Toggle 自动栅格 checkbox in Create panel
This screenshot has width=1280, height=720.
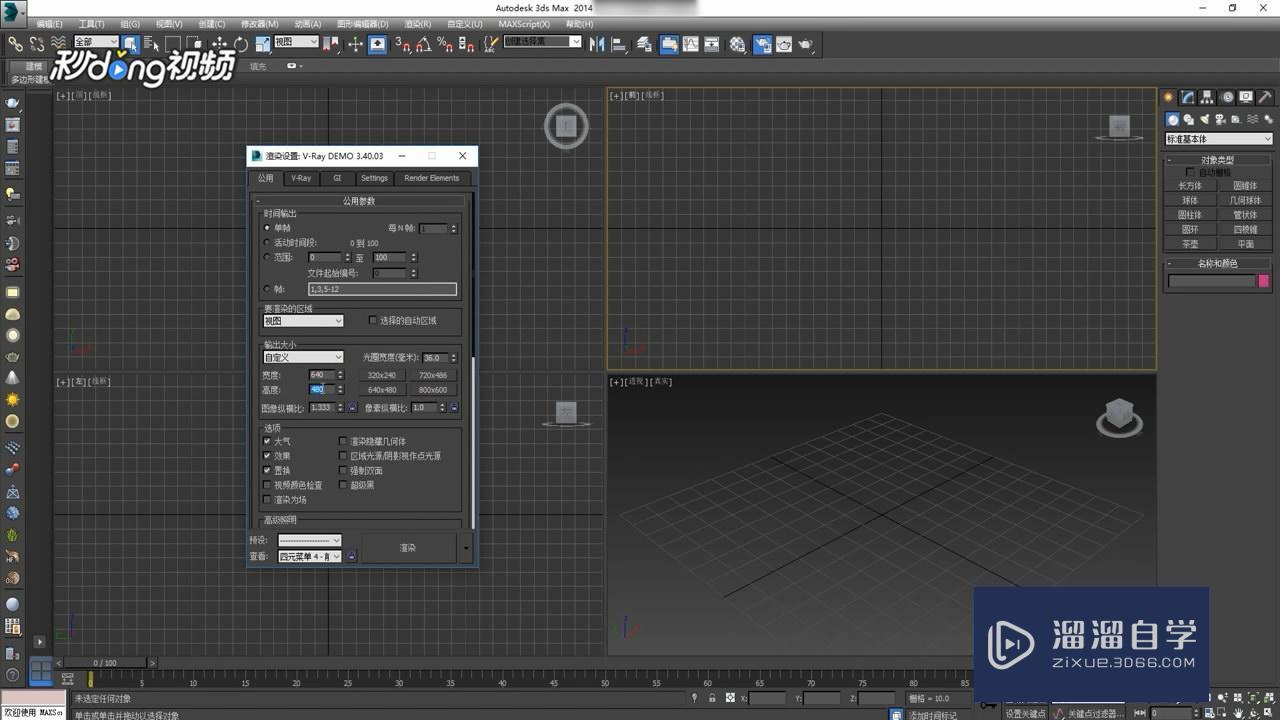click(1190, 172)
